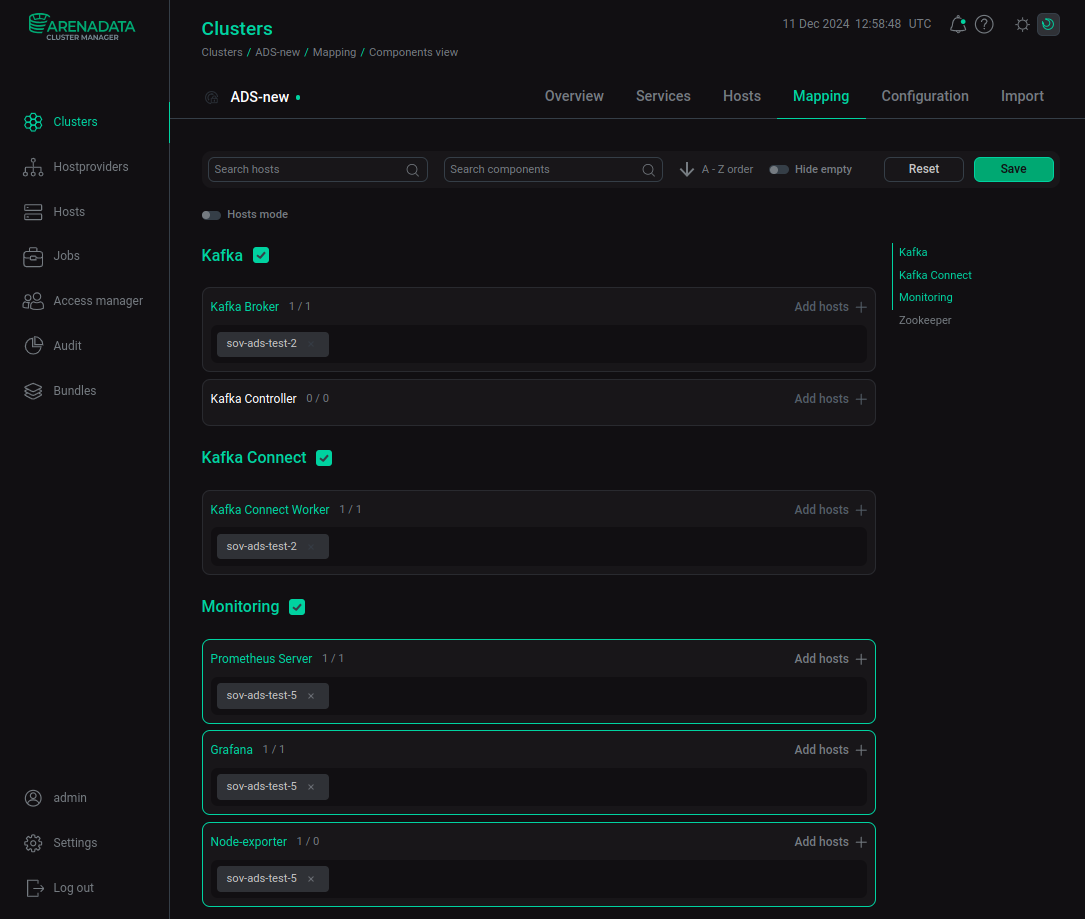Open the help question mark icon
This screenshot has width=1085, height=919.
pyautogui.click(x=984, y=24)
